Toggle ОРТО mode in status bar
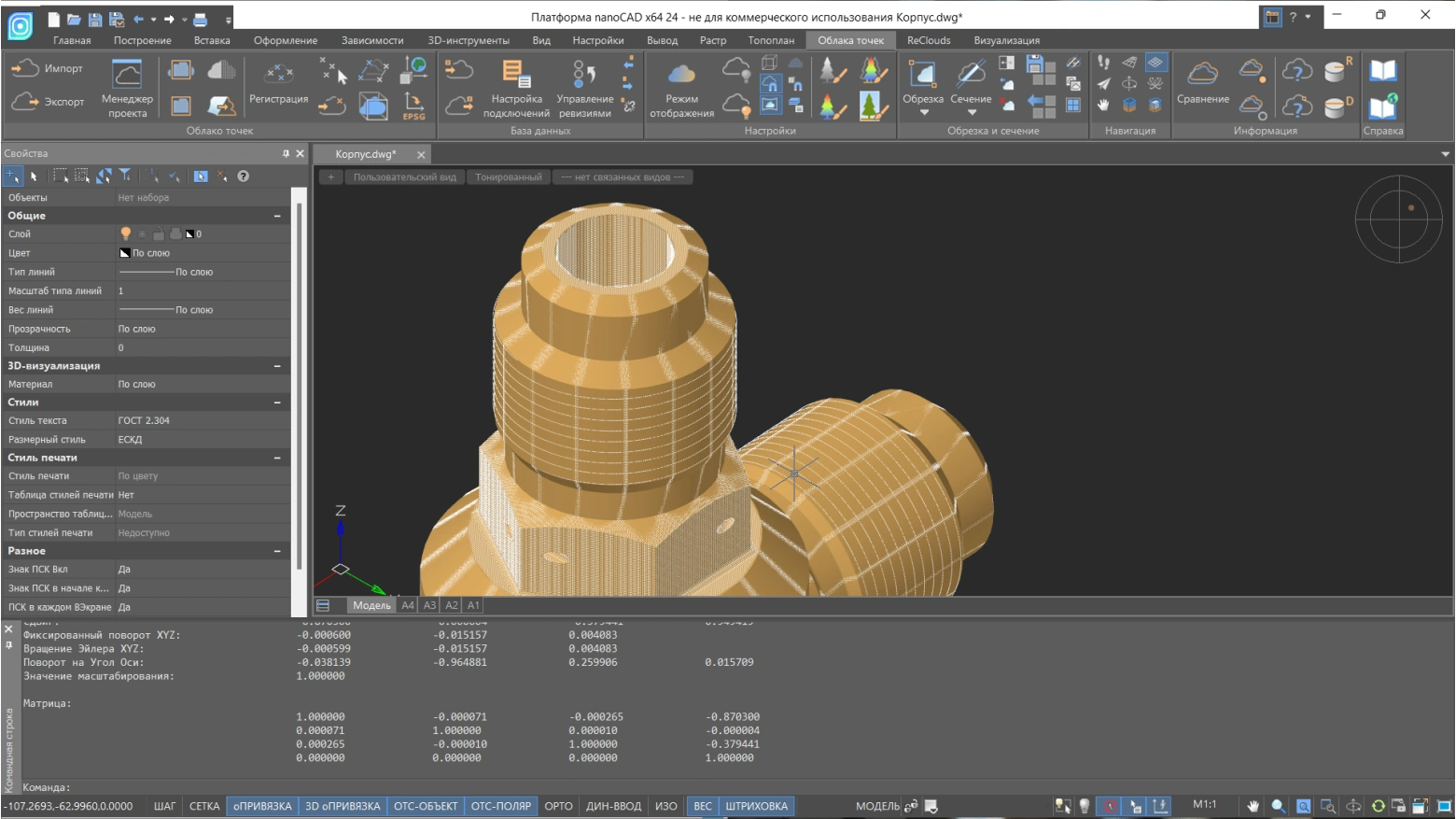Screen dimensions: 1456x819 (558, 806)
